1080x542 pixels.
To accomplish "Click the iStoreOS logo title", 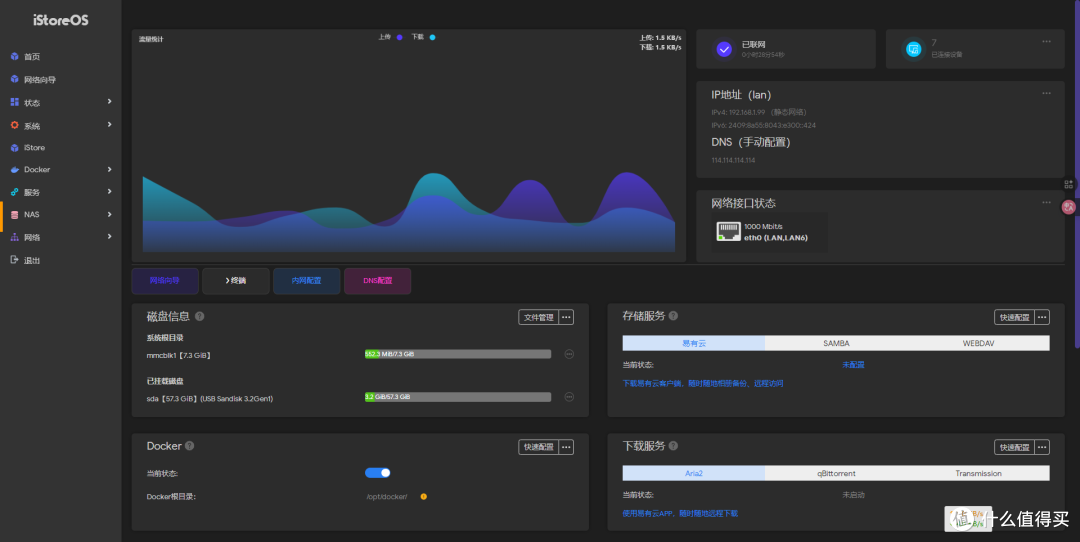I will click(61, 20).
